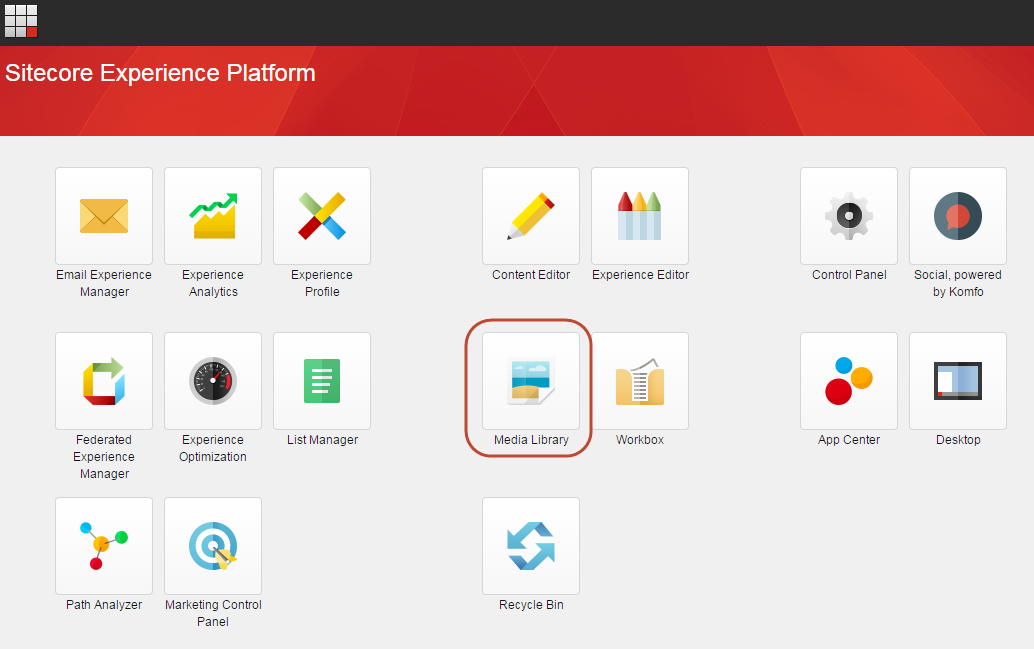The height and width of the screenshot is (649, 1034).
Task: Open the Path Analyzer tile
Action: point(104,546)
